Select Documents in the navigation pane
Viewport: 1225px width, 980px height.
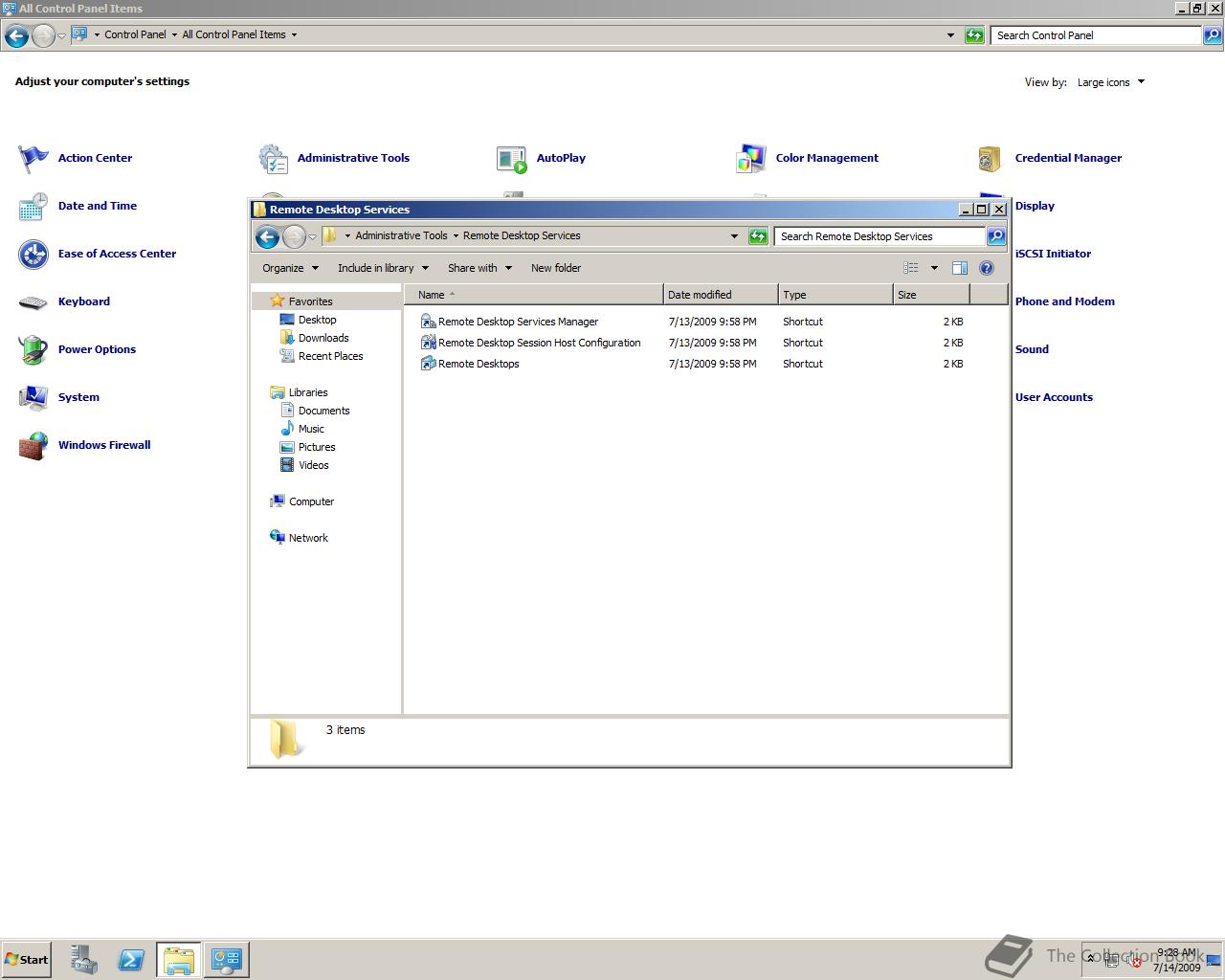tap(323, 411)
